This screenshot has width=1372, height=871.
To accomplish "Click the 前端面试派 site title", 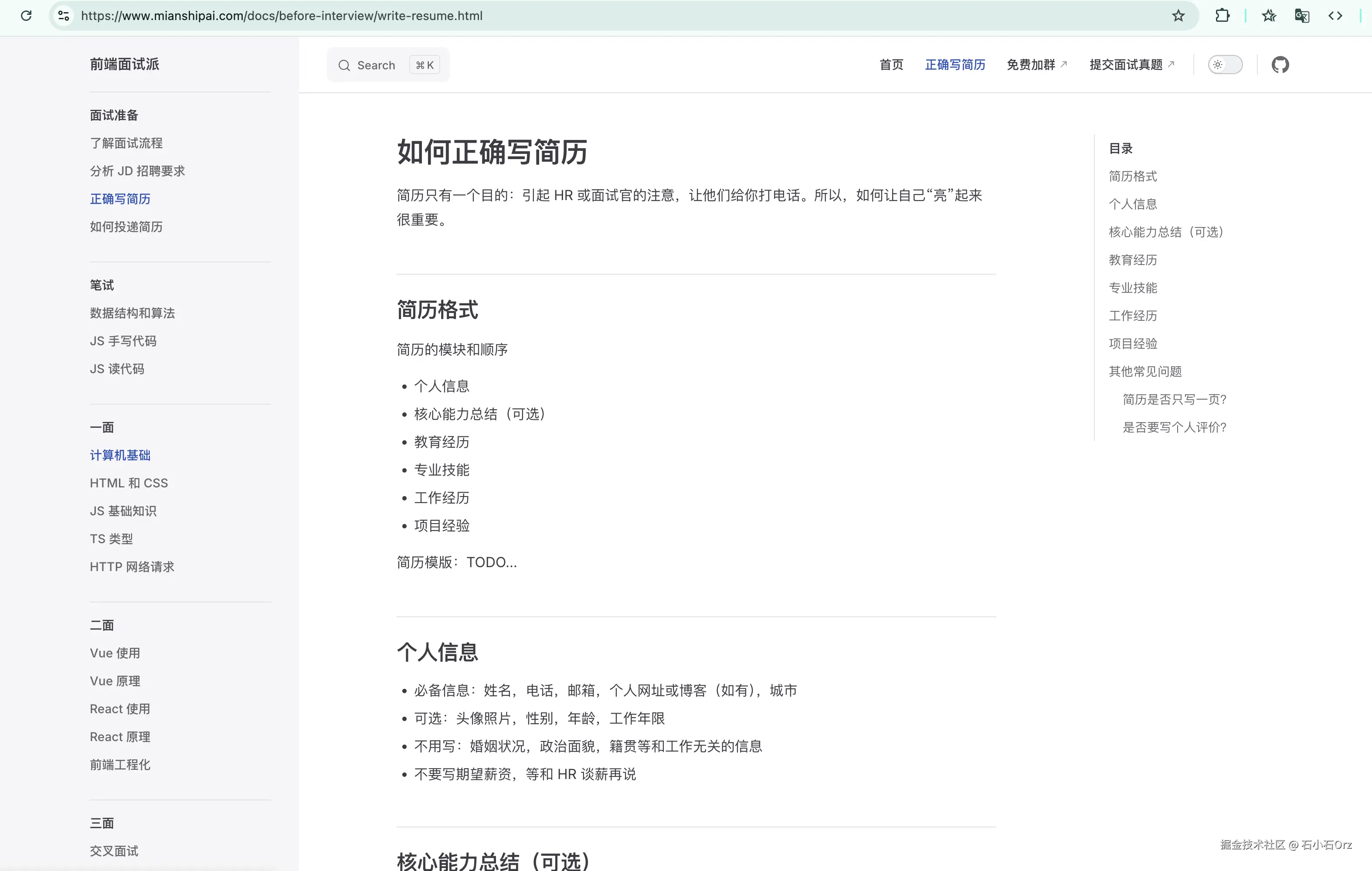I will click(x=124, y=64).
